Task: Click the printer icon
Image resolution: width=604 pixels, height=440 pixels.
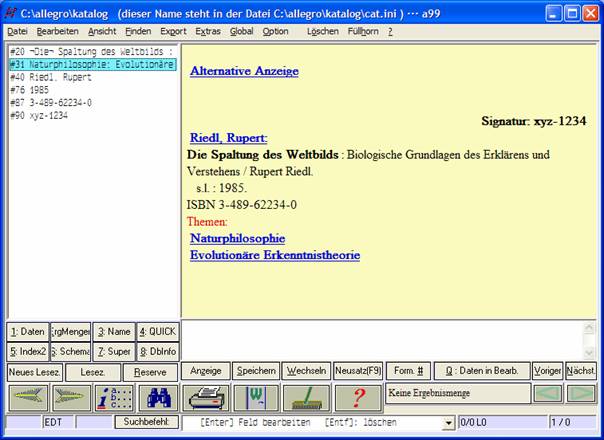Action: [x=206, y=398]
